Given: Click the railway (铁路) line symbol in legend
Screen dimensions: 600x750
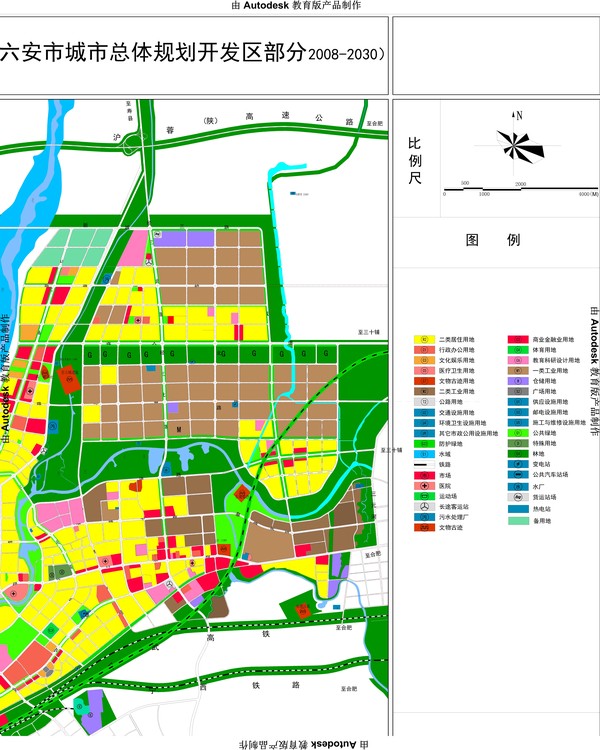Looking at the screenshot, I should pyautogui.click(x=424, y=464).
